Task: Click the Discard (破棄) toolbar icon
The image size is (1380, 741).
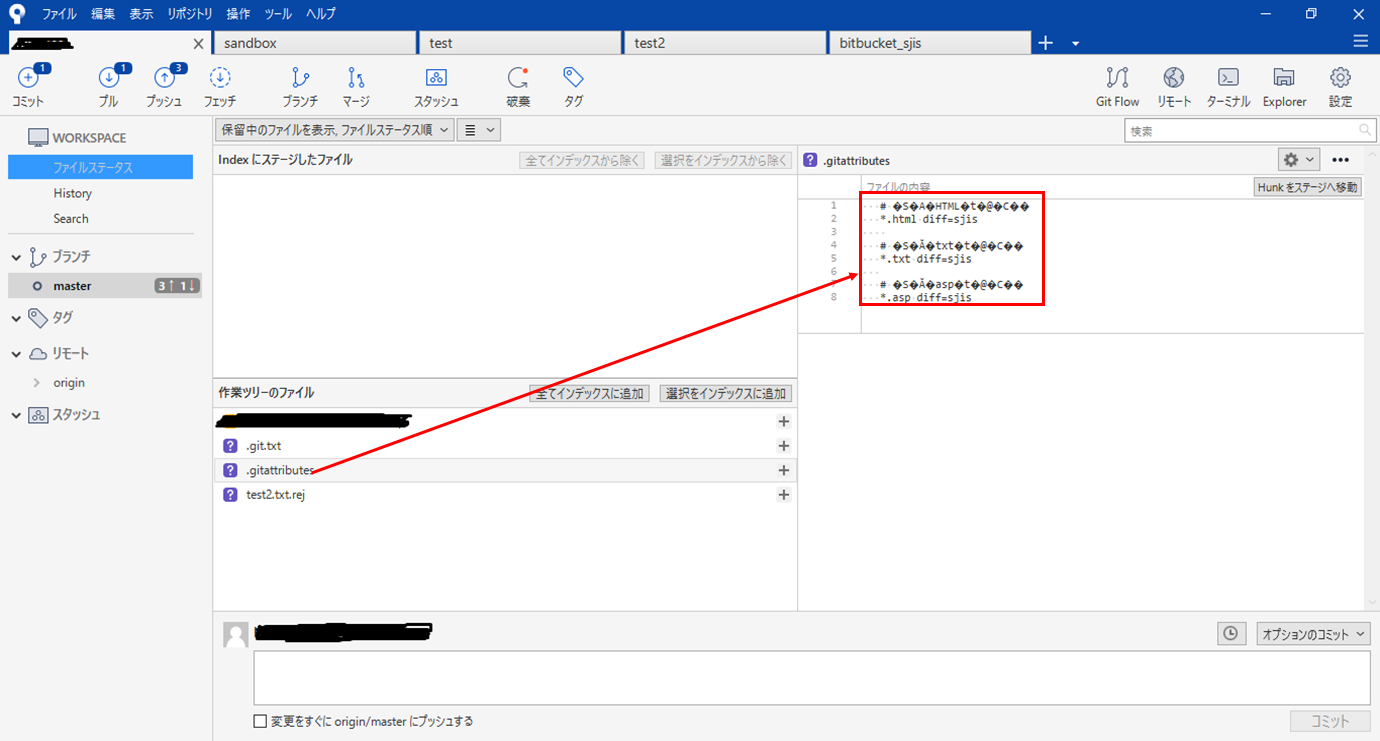Action: [517, 77]
